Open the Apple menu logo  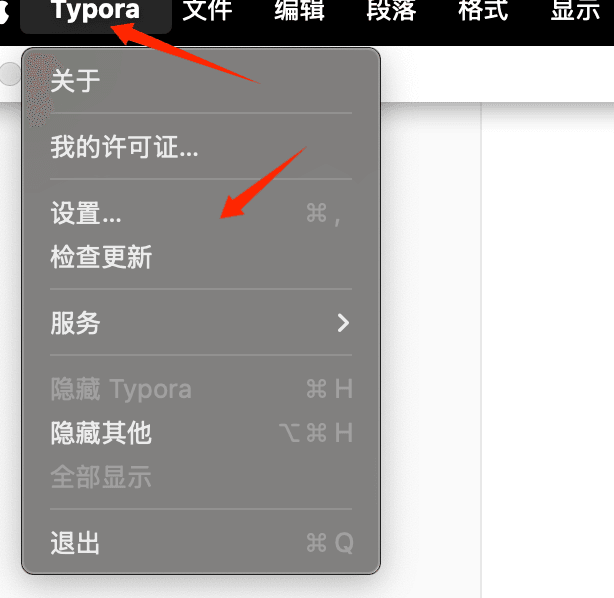coord(4,12)
